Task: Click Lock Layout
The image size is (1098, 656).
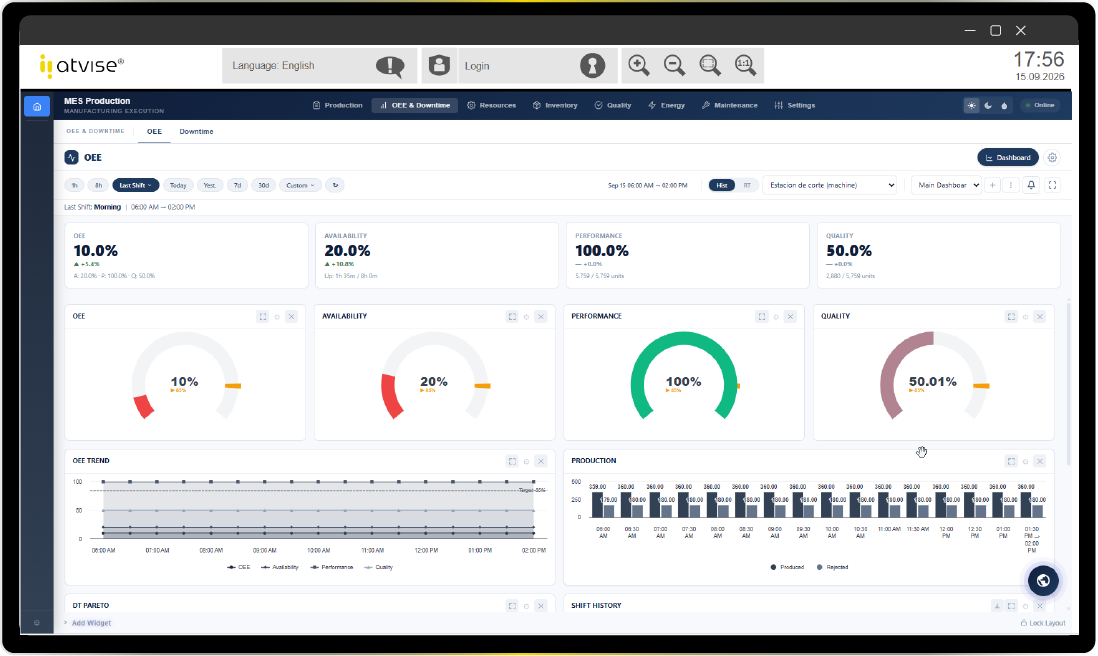Action: pyautogui.click(x=1043, y=623)
